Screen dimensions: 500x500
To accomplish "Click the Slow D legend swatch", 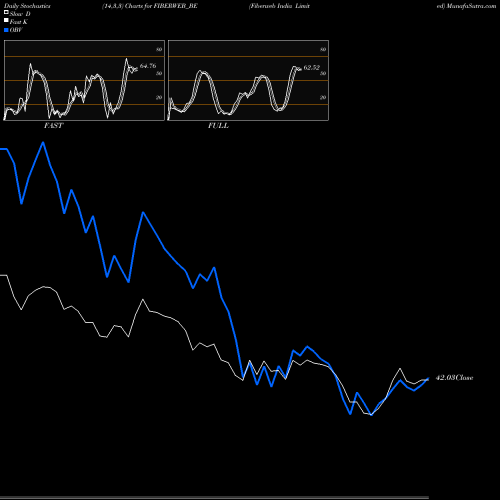I will [6, 12].
